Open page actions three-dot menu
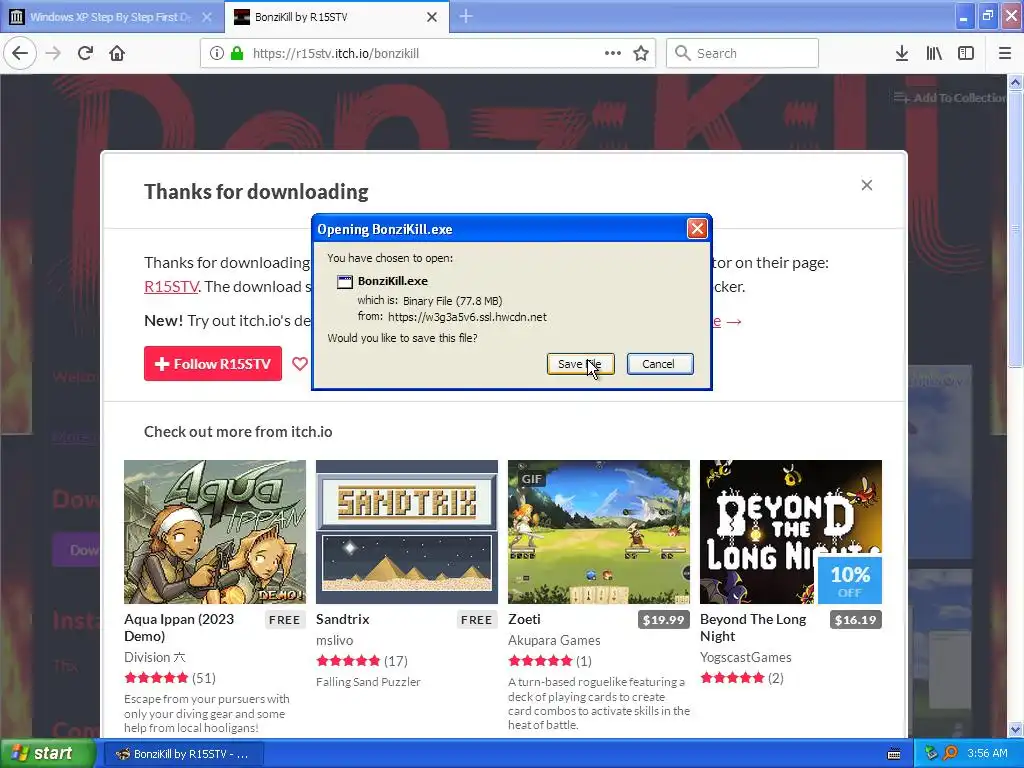The image size is (1024, 768). coord(613,54)
